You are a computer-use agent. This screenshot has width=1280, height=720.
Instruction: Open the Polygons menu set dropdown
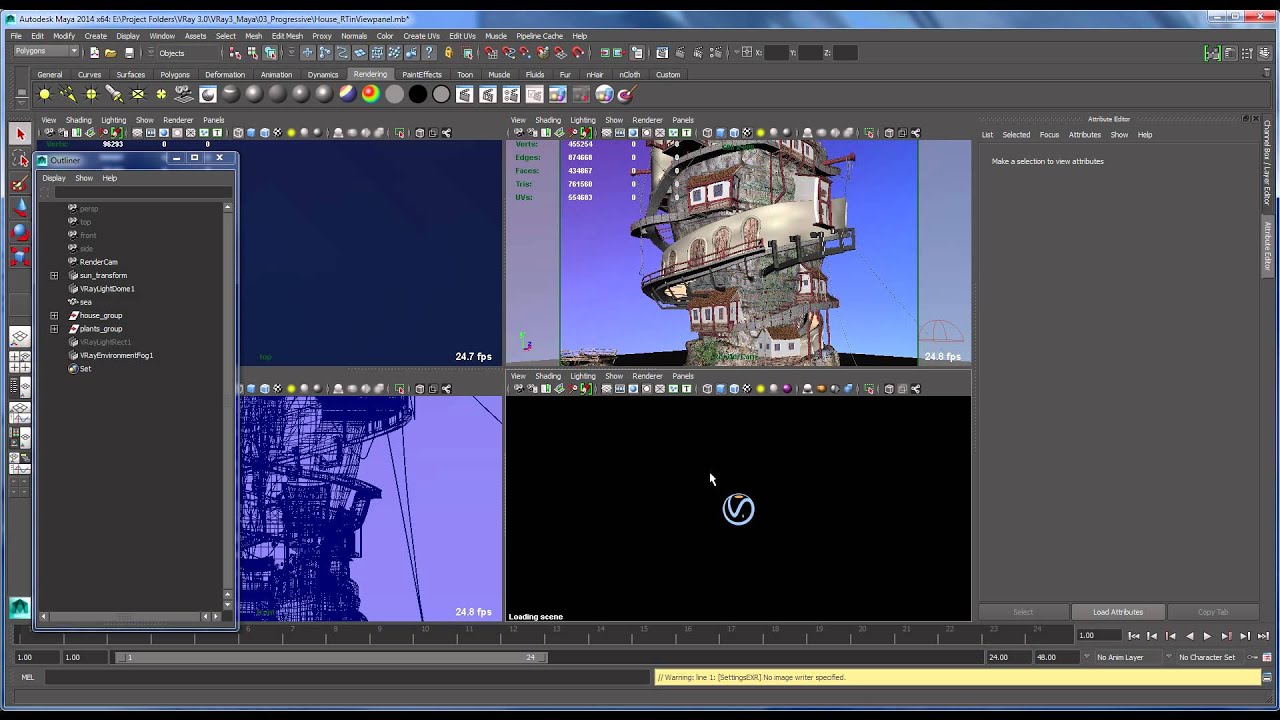[46, 51]
